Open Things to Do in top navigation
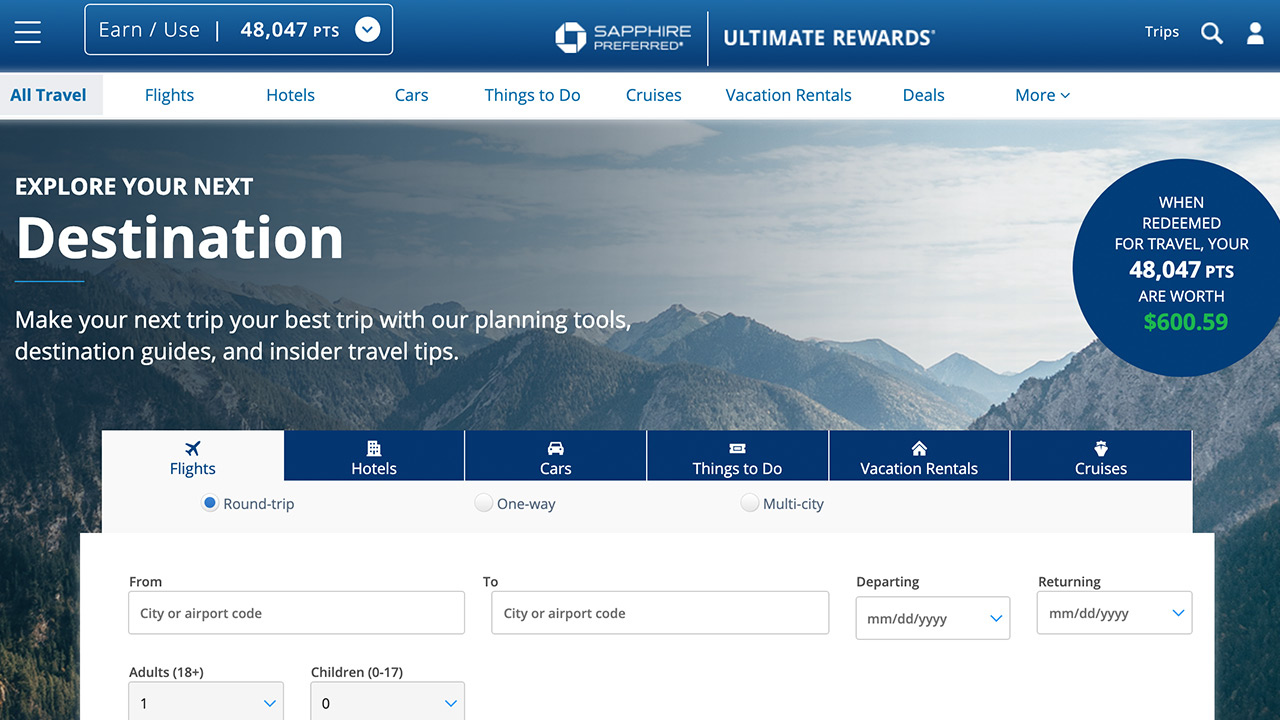1280x720 pixels. [532, 95]
